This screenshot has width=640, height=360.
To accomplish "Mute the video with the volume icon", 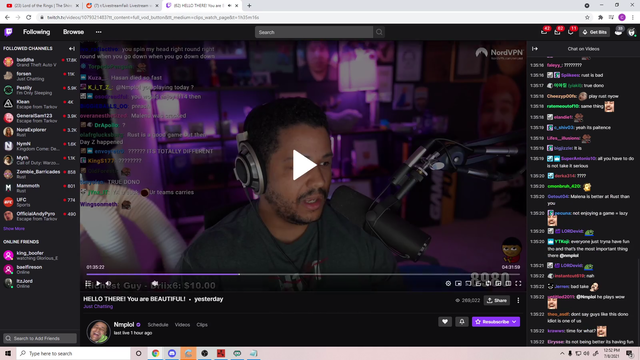I will (x=108, y=283).
